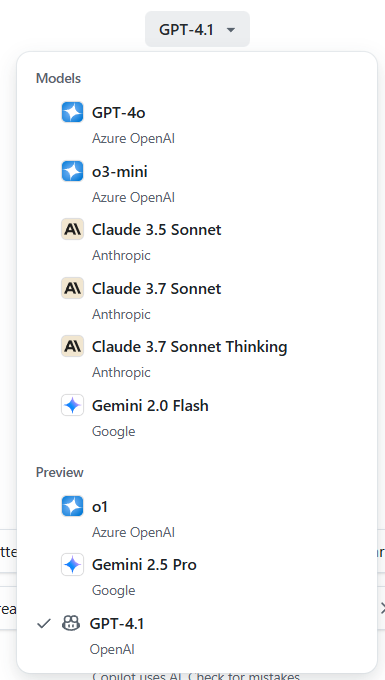Choose Claude 3.5 Sonnet from list
Image resolution: width=385 pixels, height=680 pixels.
point(197,242)
